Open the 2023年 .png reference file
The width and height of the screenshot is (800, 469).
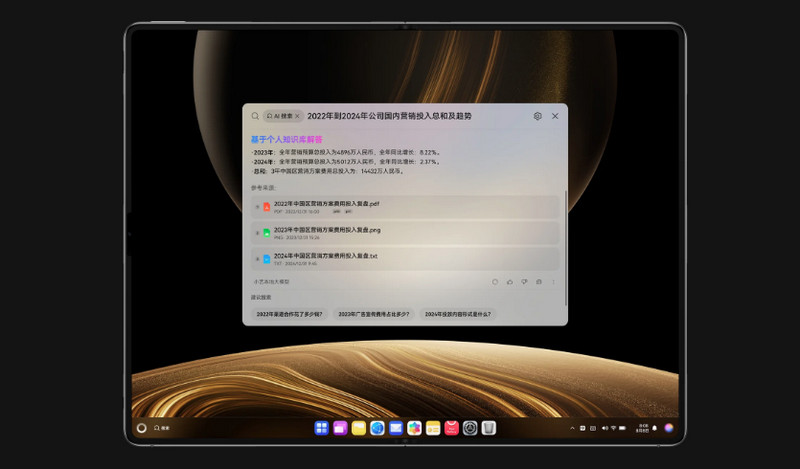pos(405,233)
